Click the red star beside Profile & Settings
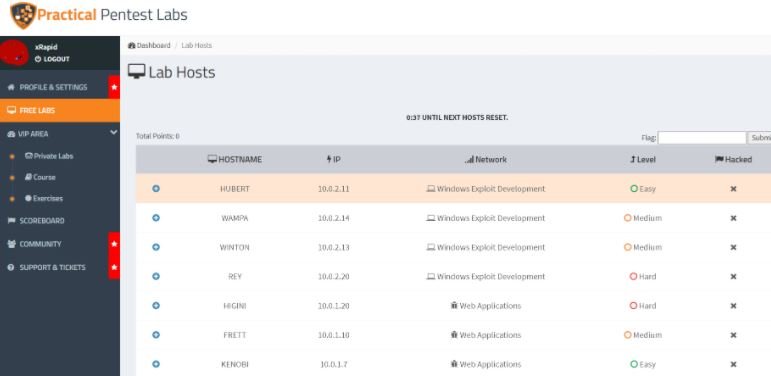 114,87
